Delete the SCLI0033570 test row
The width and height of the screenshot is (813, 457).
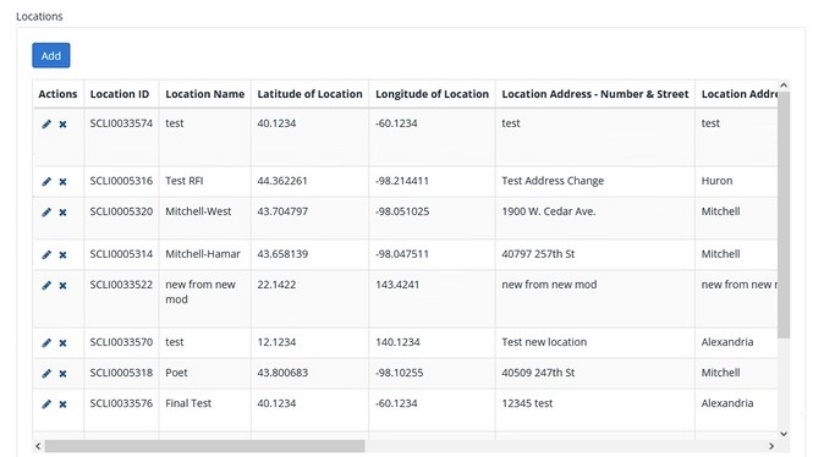click(62, 343)
